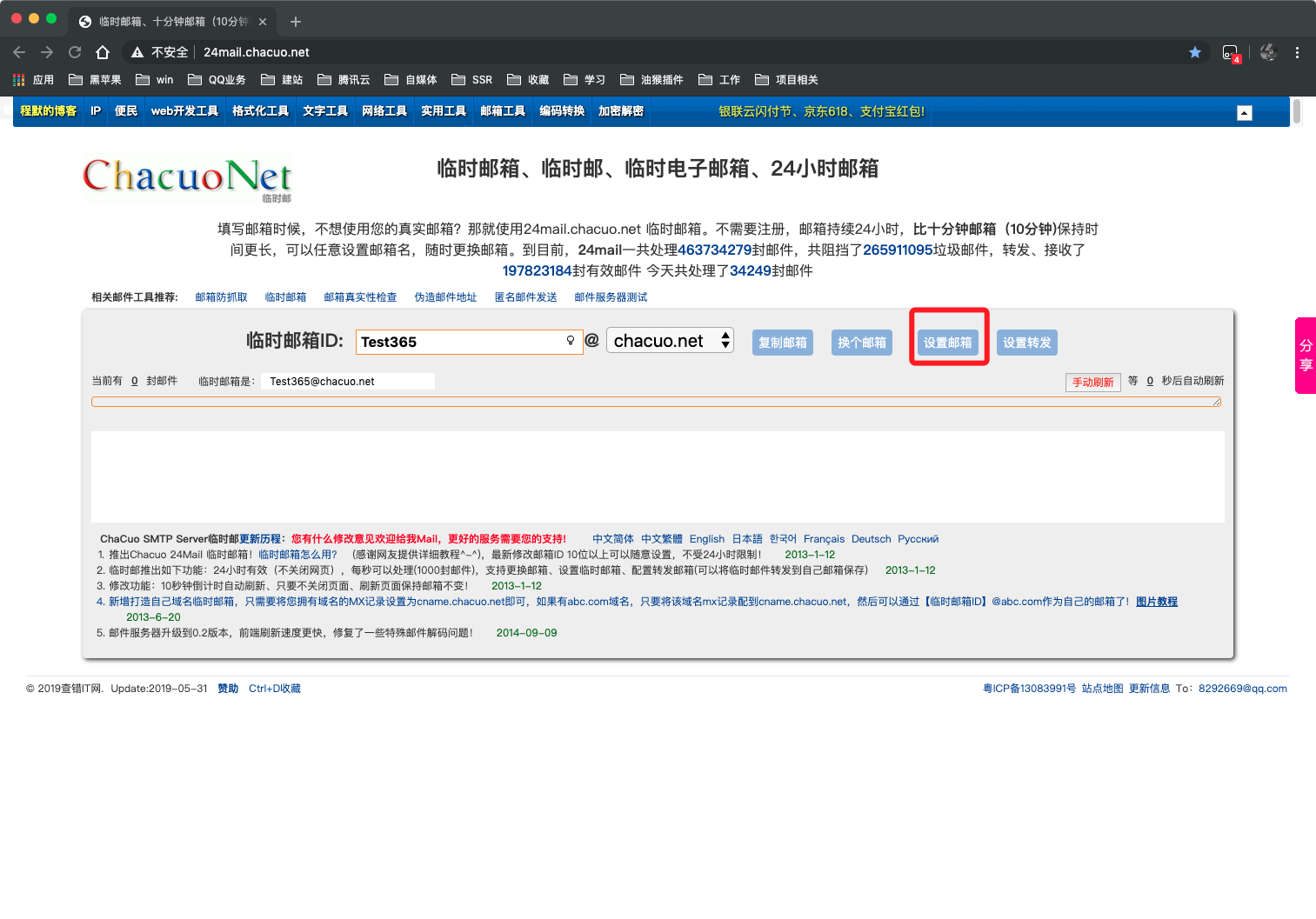Image resolution: width=1316 pixels, height=919 pixels.
Task: Click the lightbulb icon in the ID field
Action: tap(571, 341)
